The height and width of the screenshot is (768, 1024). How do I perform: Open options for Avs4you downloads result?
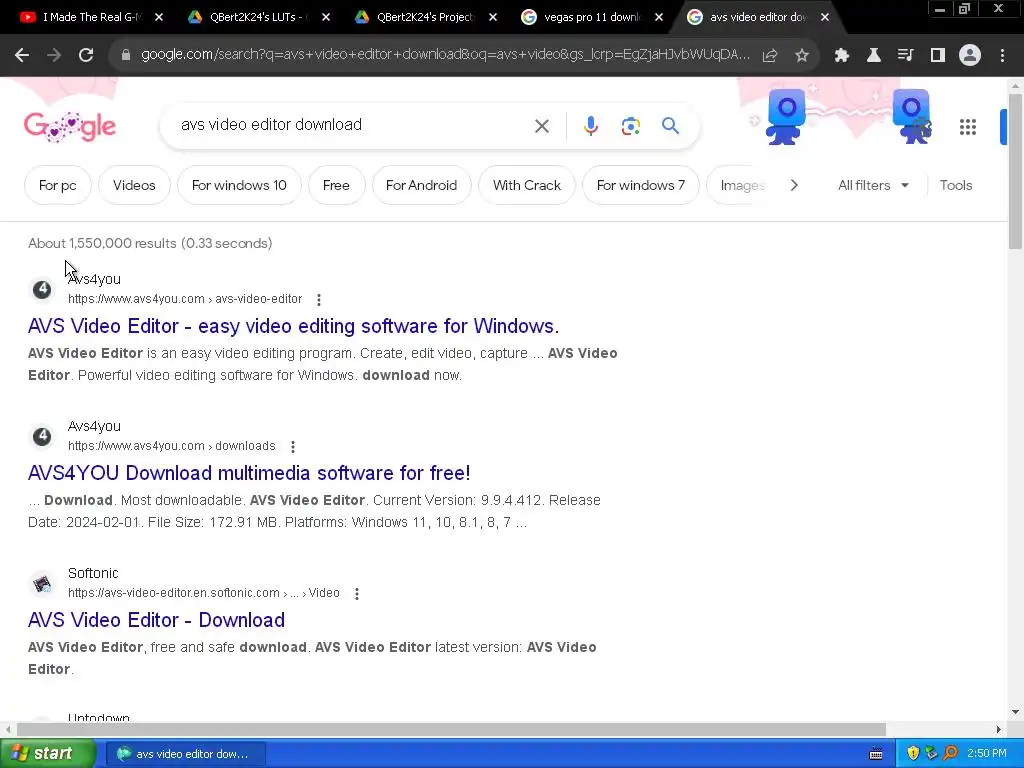click(293, 447)
